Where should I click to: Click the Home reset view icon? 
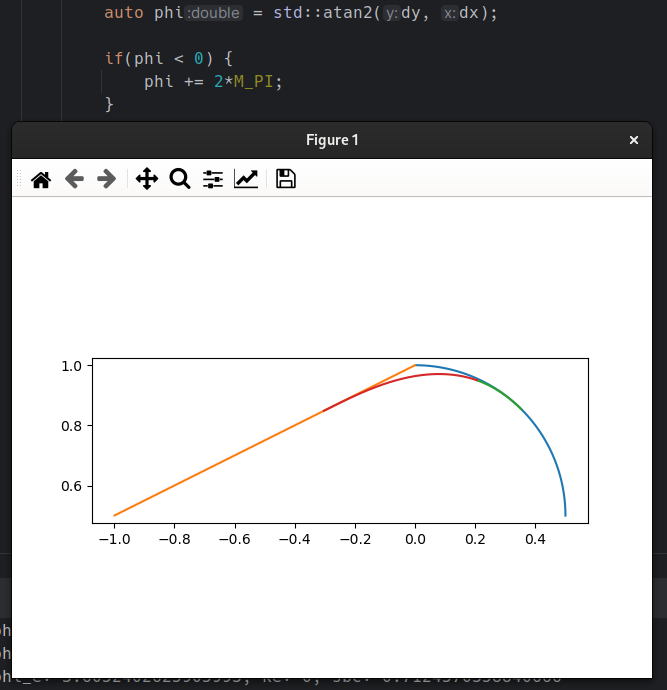click(41, 180)
